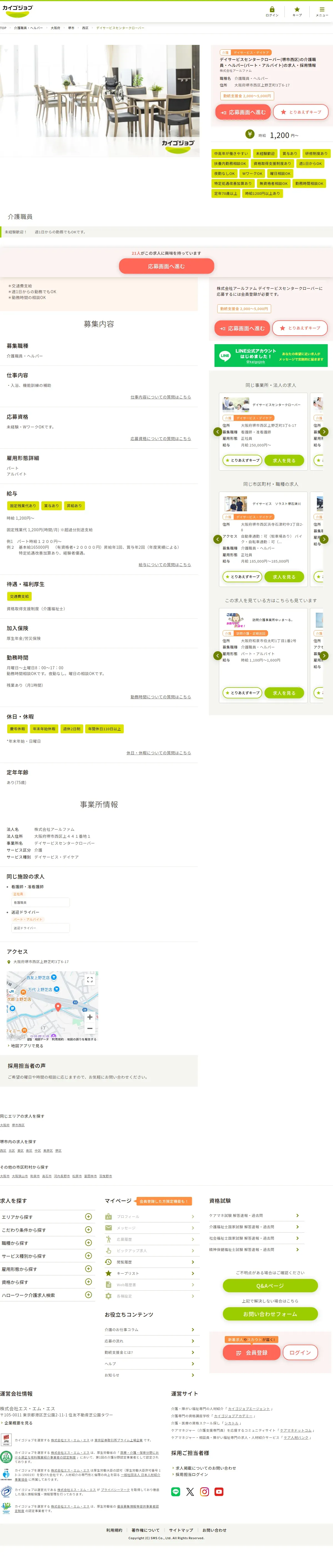Show next card in こちらも見ています carousel
The image size is (333, 1568).
point(324,656)
